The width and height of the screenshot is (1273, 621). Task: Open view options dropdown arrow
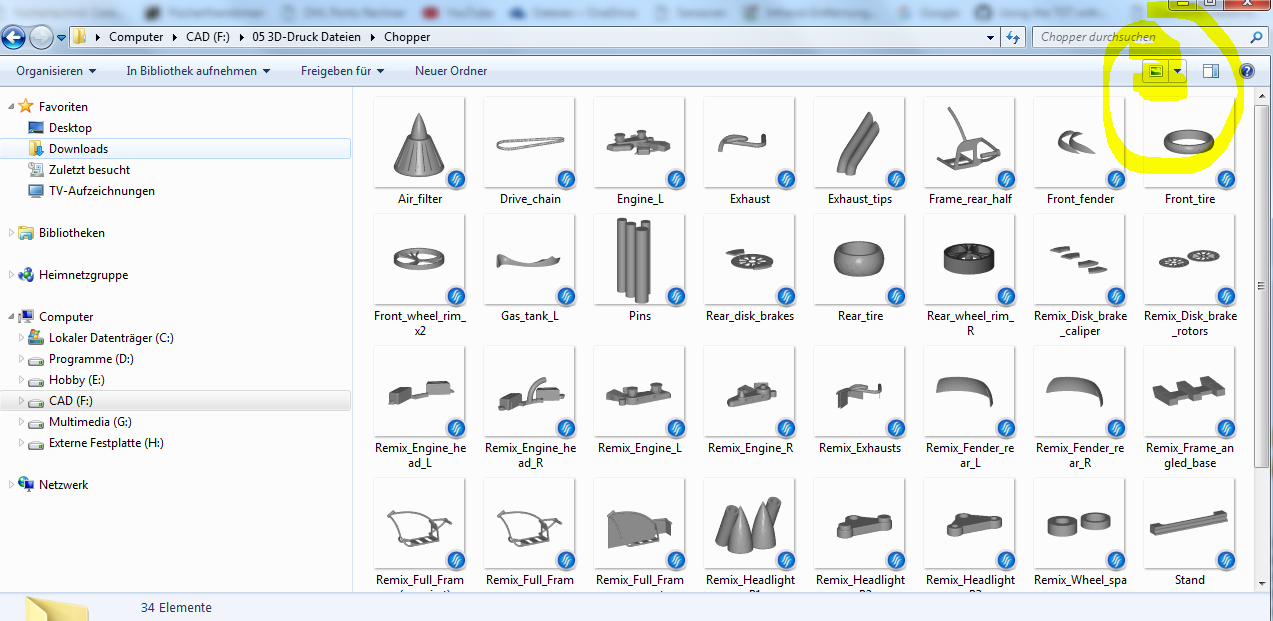pos(1178,71)
